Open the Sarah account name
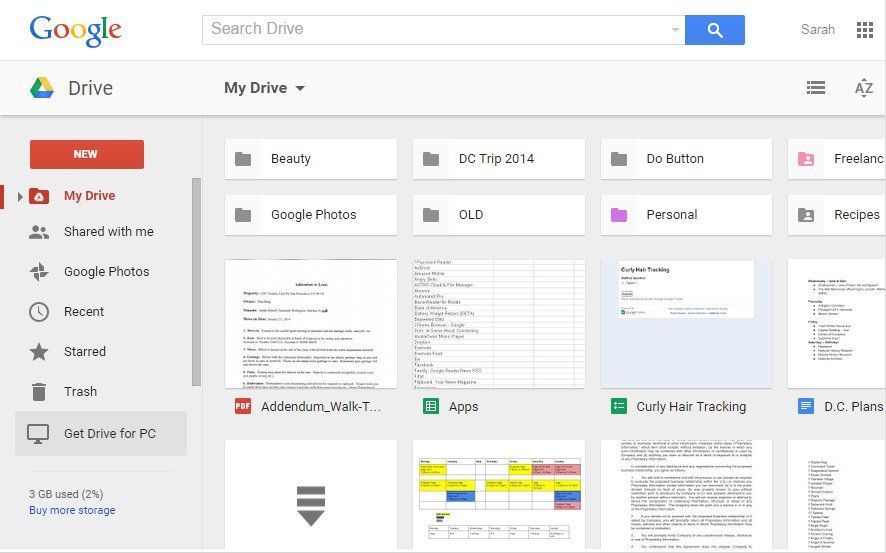The height and width of the screenshot is (553, 886). pos(818,30)
